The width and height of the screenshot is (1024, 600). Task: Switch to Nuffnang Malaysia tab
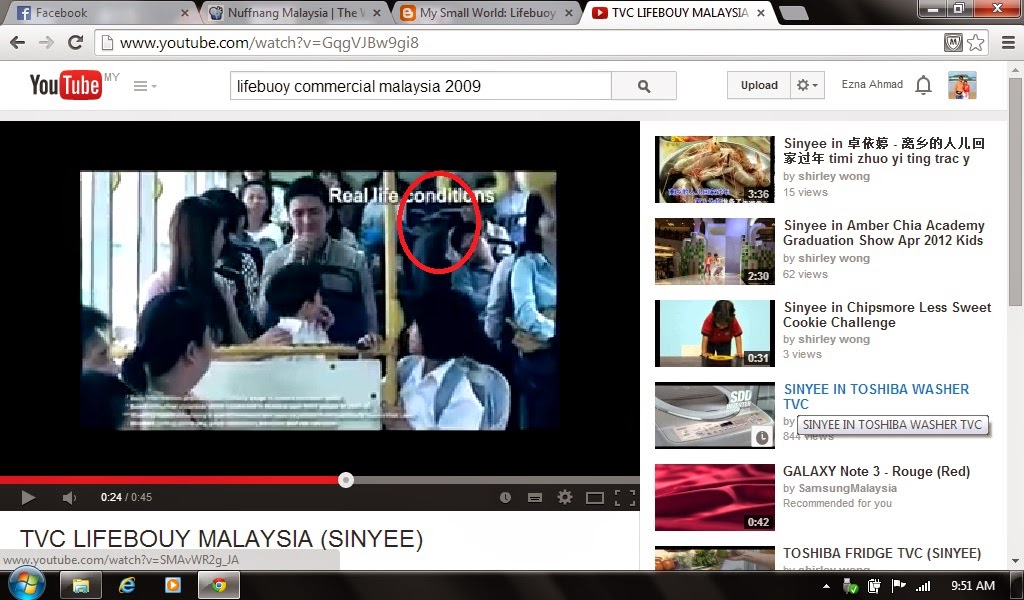pos(293,13)
